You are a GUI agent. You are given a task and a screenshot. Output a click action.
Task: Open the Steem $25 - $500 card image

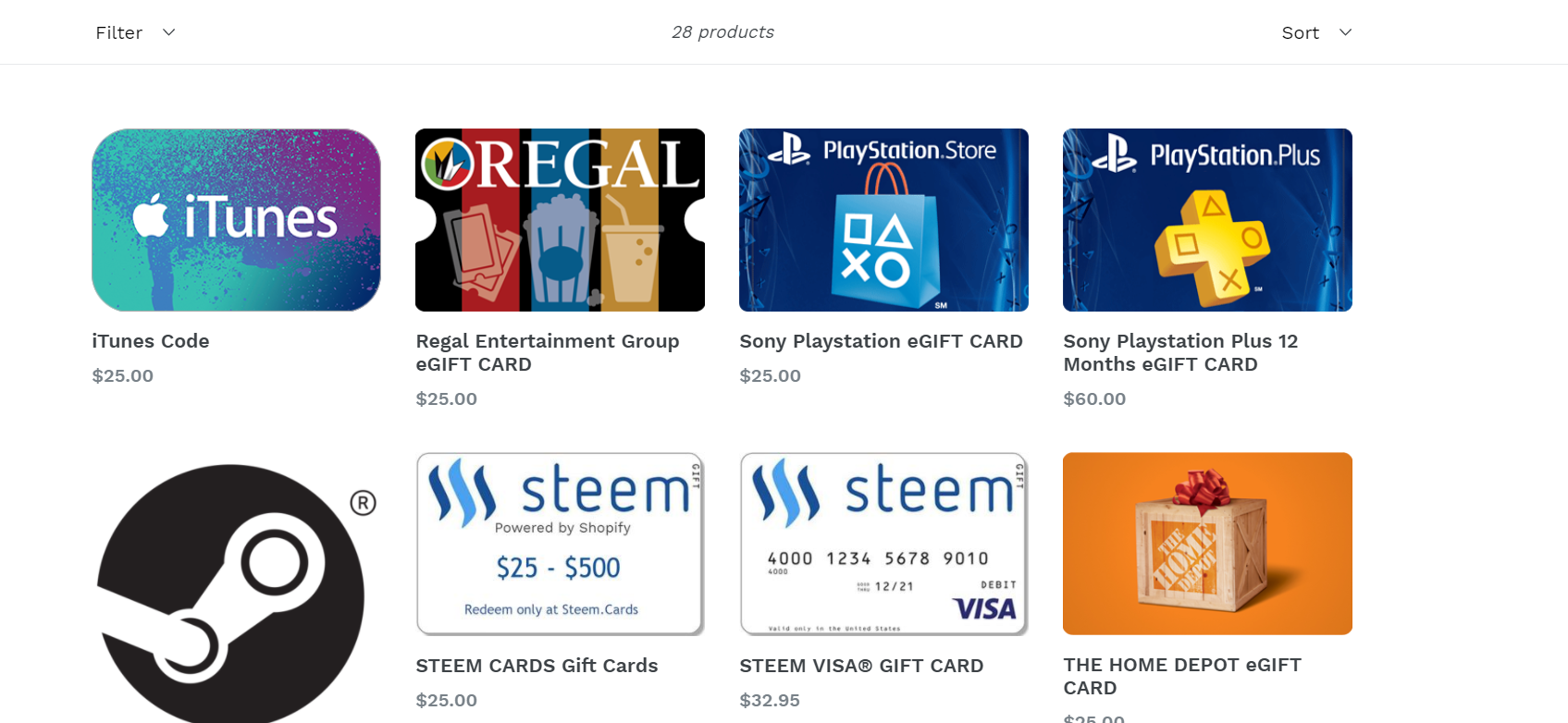[x=560, y=544]
